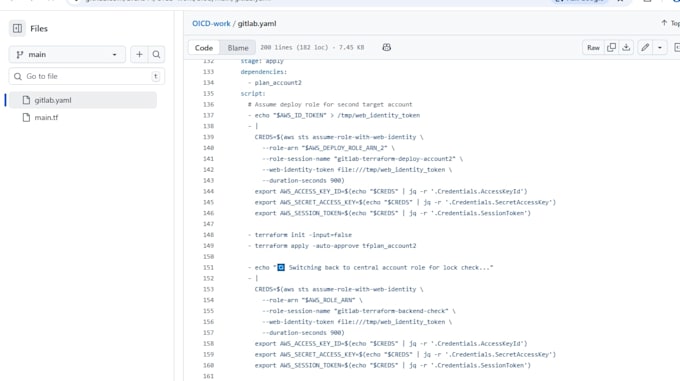
Task: Focus the Go to file search field
Action: click(x=87, y=76)
